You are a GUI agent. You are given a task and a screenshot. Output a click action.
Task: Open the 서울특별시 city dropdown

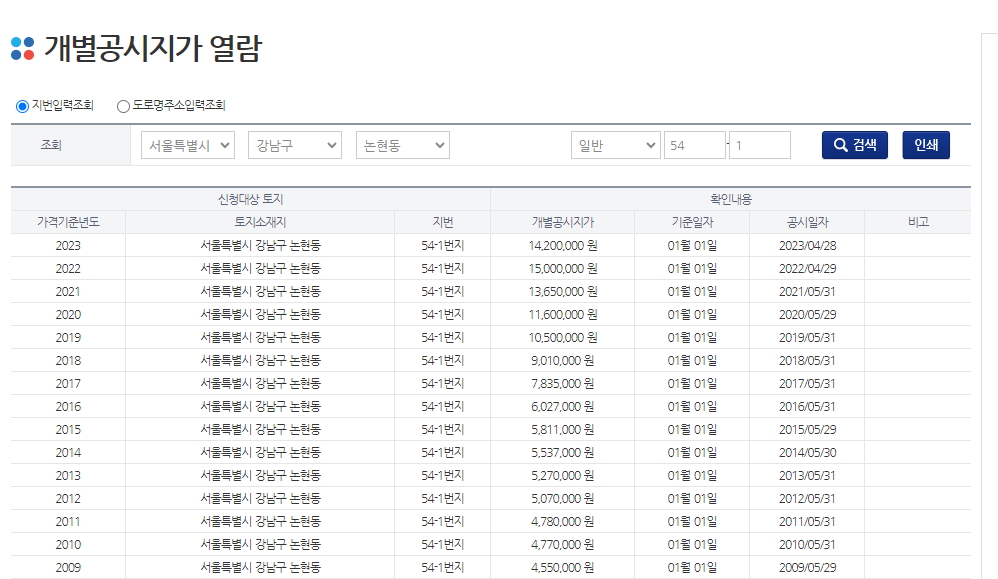185,144
